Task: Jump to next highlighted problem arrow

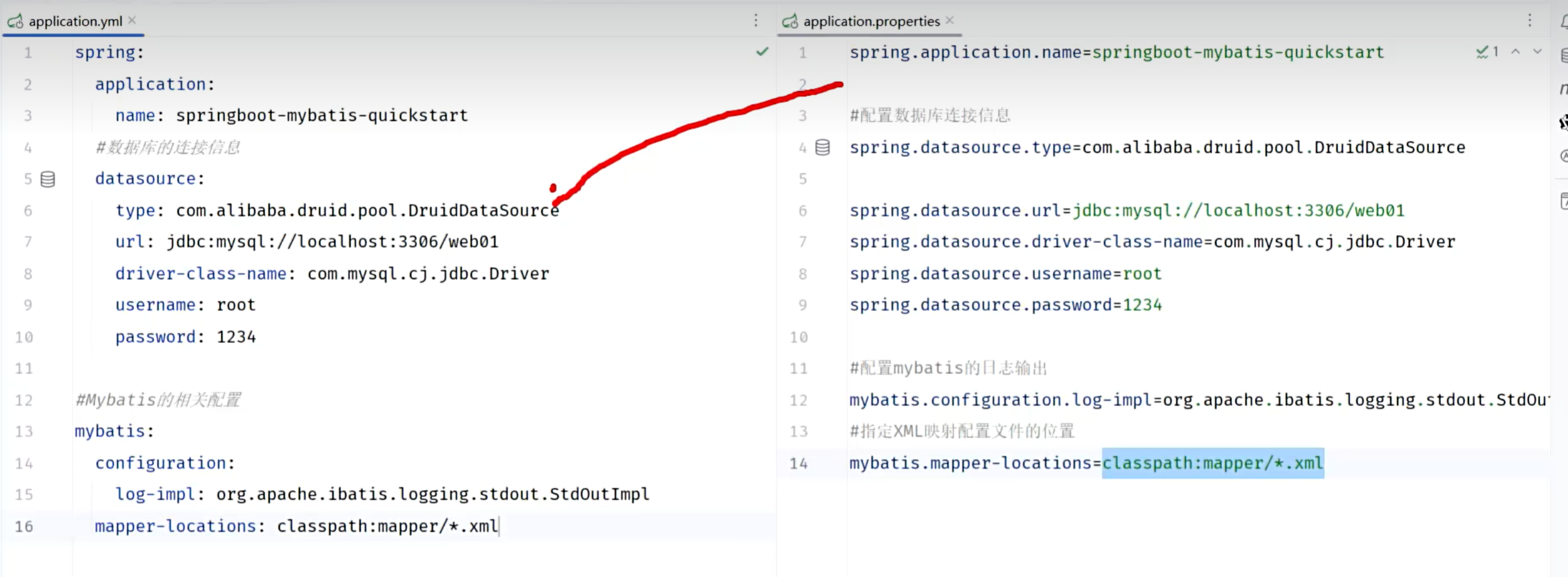Action: (1538, 53)
